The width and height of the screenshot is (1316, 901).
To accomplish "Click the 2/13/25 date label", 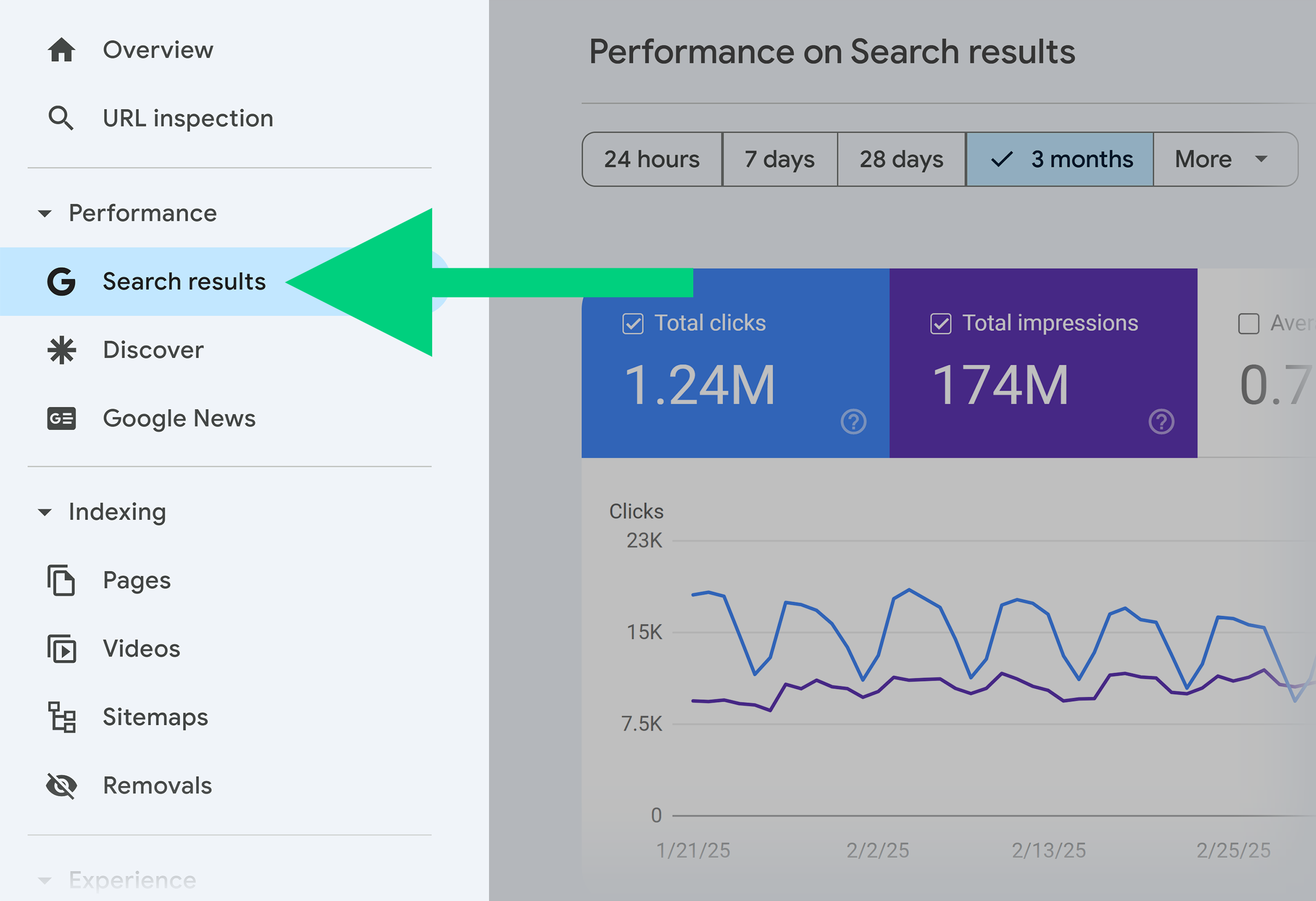I will (x=1049, y=850).
